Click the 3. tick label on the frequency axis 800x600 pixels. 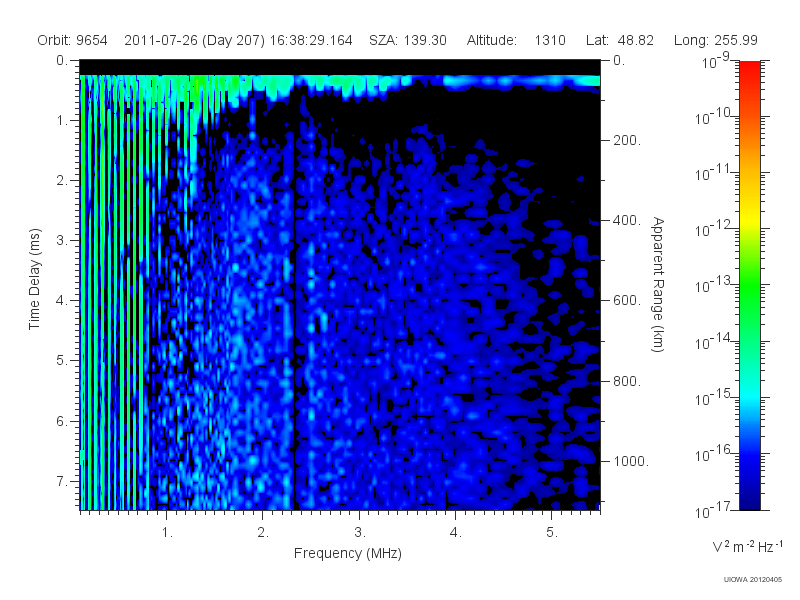click(360, 533)
